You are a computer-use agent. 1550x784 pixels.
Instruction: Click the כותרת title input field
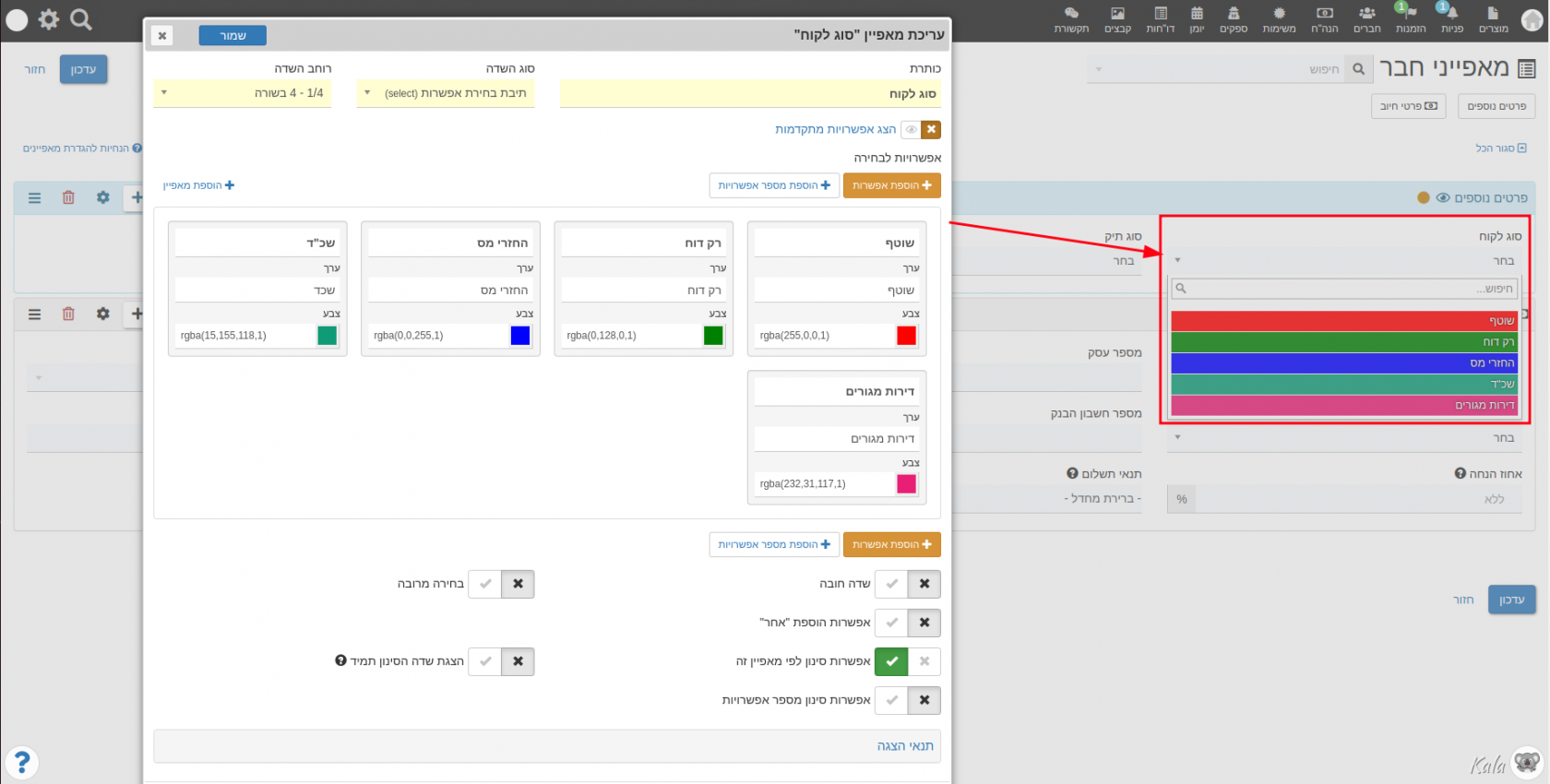click(750, 94)
